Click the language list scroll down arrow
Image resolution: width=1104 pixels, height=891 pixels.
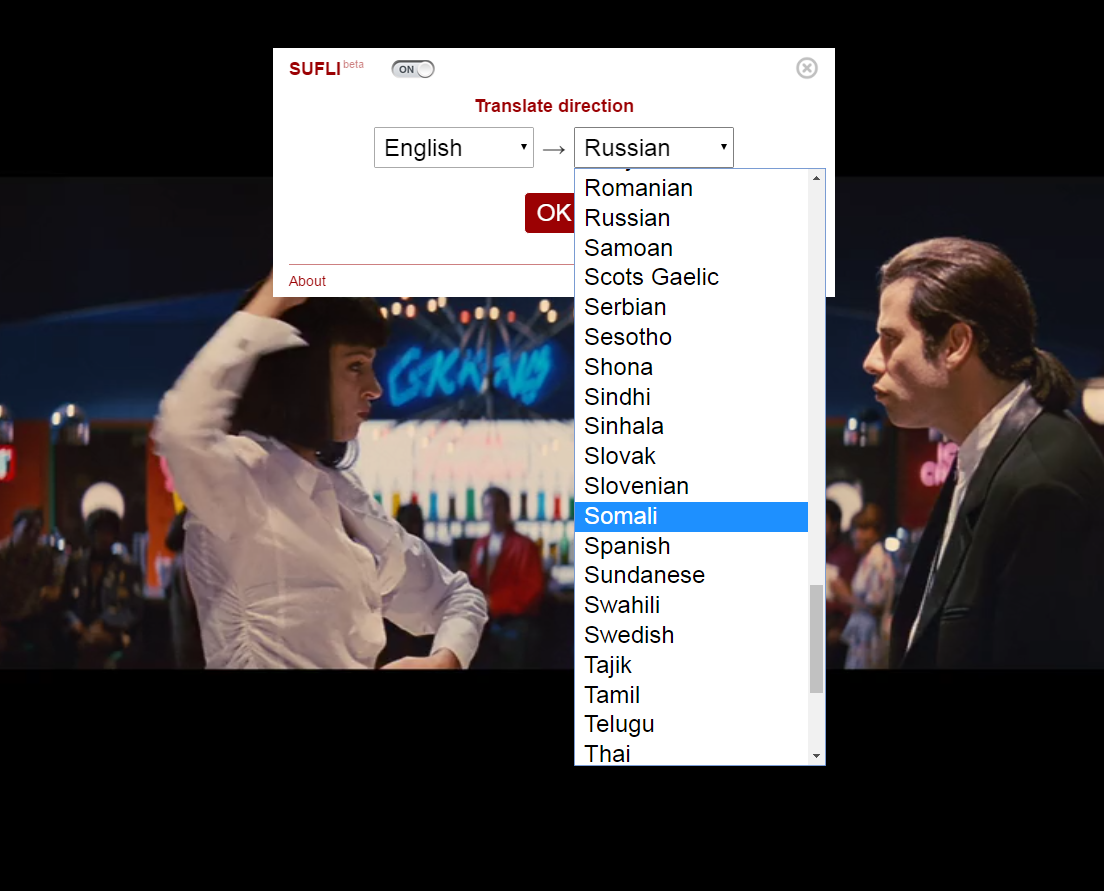click(x=816, y=756)
